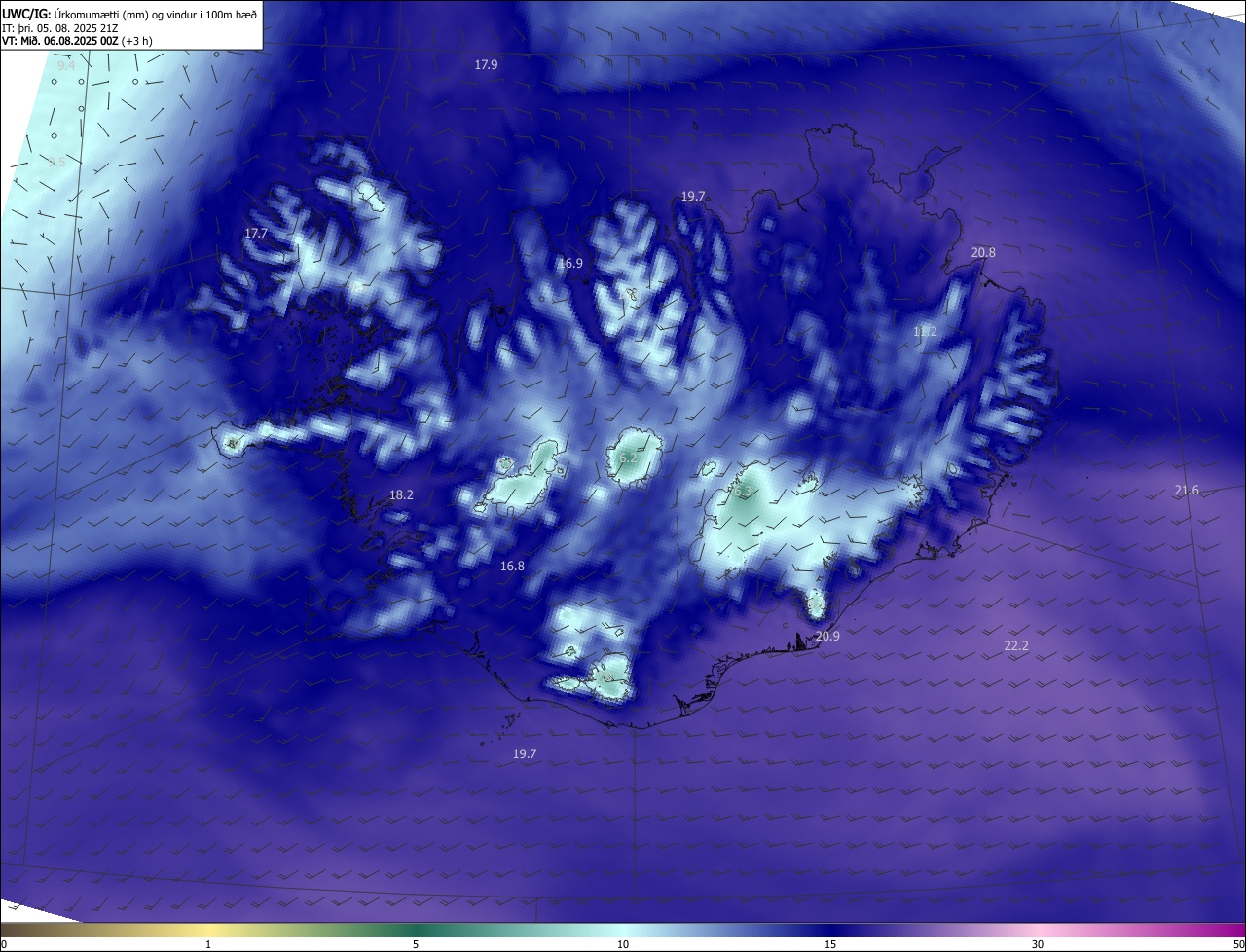1246x952 pixels.
Task: Click the title "Úrkomumætti (mm) og vindur í 100m hæð"
Action: (x=156, y=14)
